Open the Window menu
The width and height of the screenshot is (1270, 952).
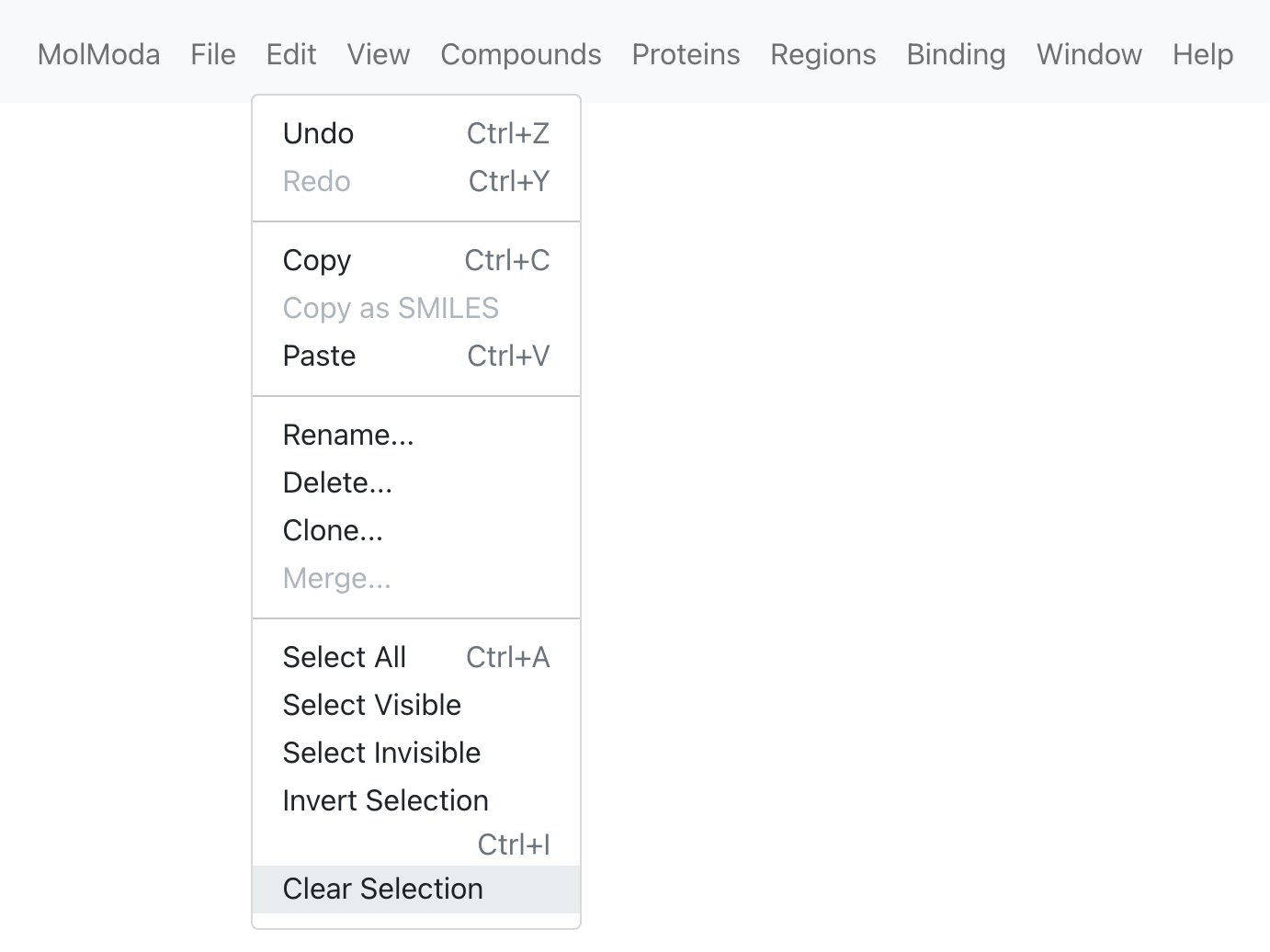(x=1089, y=54)
